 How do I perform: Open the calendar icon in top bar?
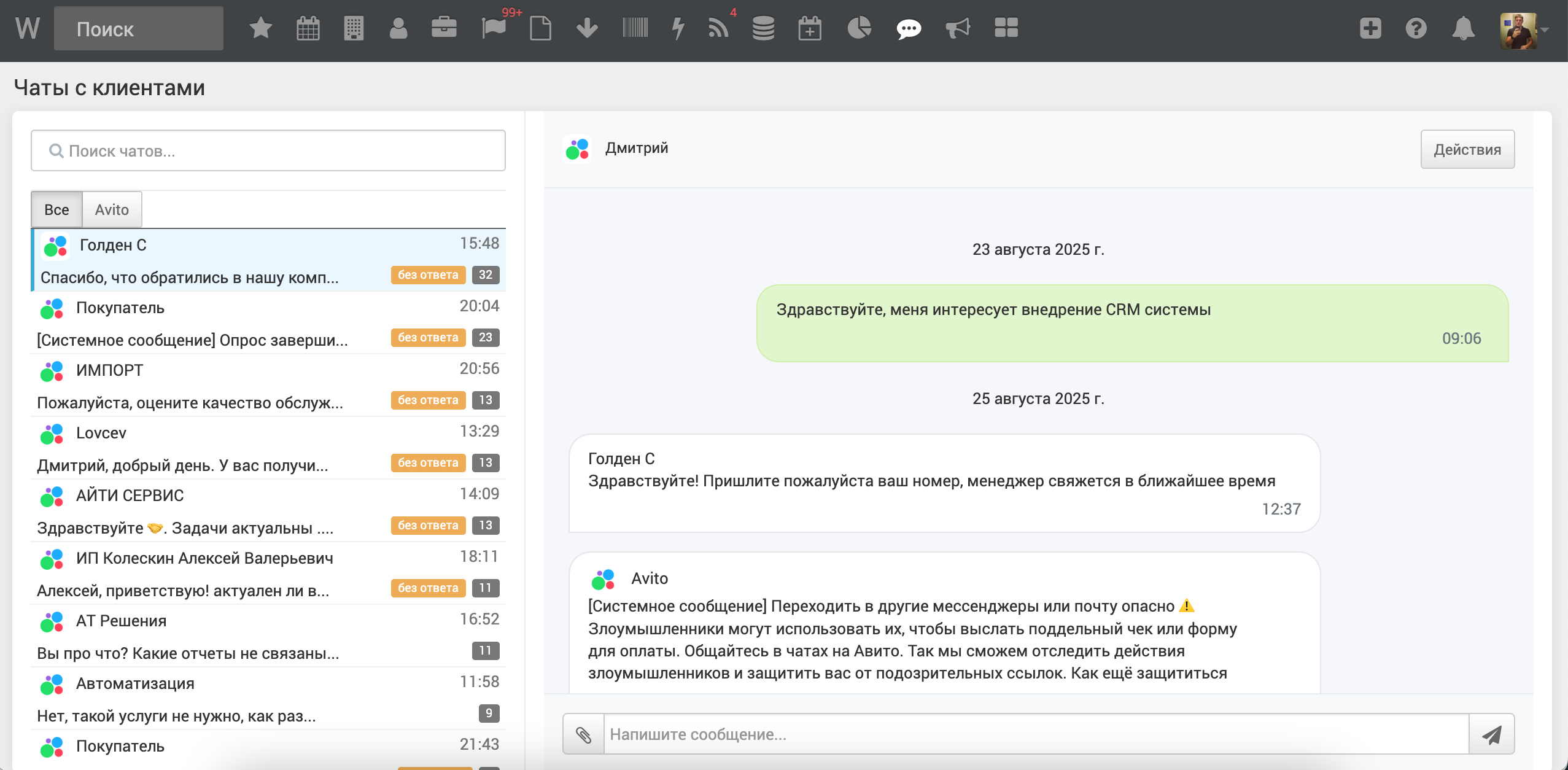pos(308,28)
